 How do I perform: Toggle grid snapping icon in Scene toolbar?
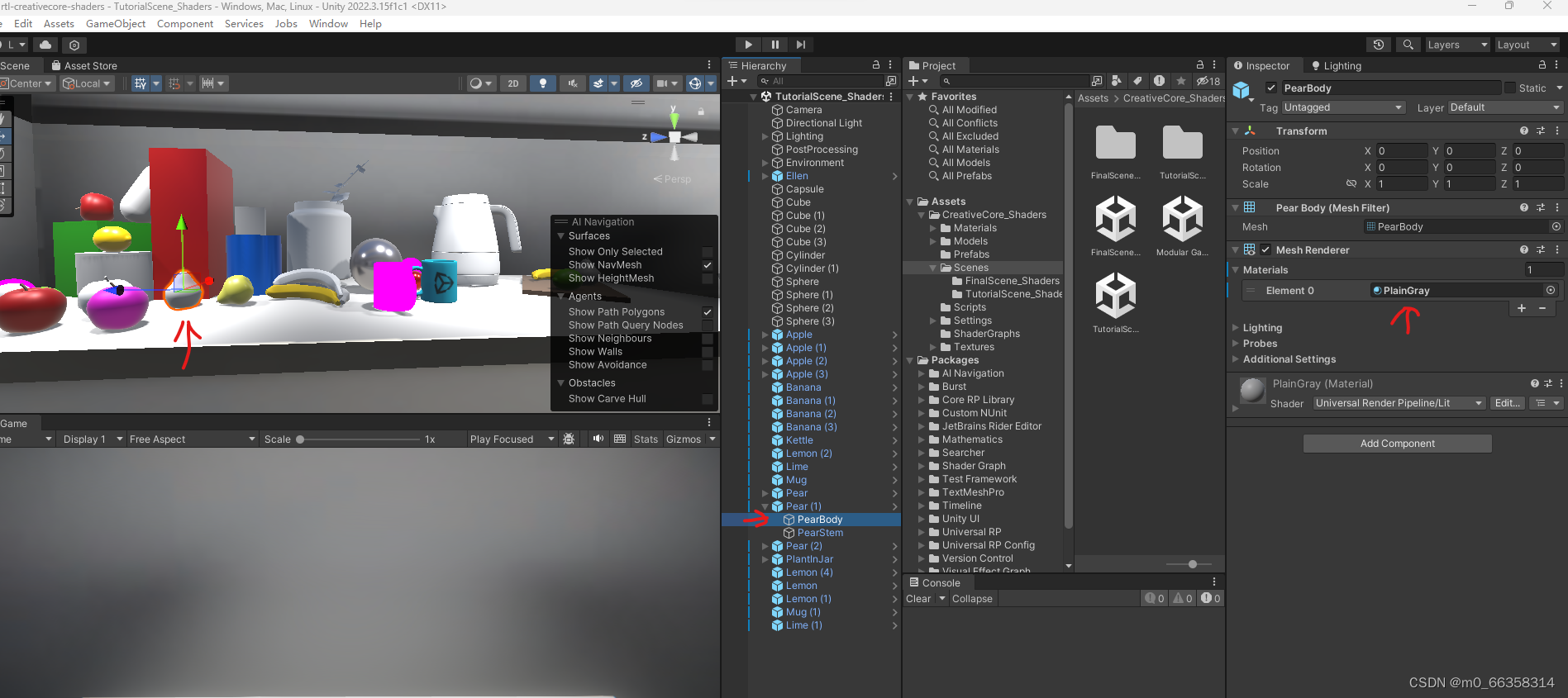174,83
